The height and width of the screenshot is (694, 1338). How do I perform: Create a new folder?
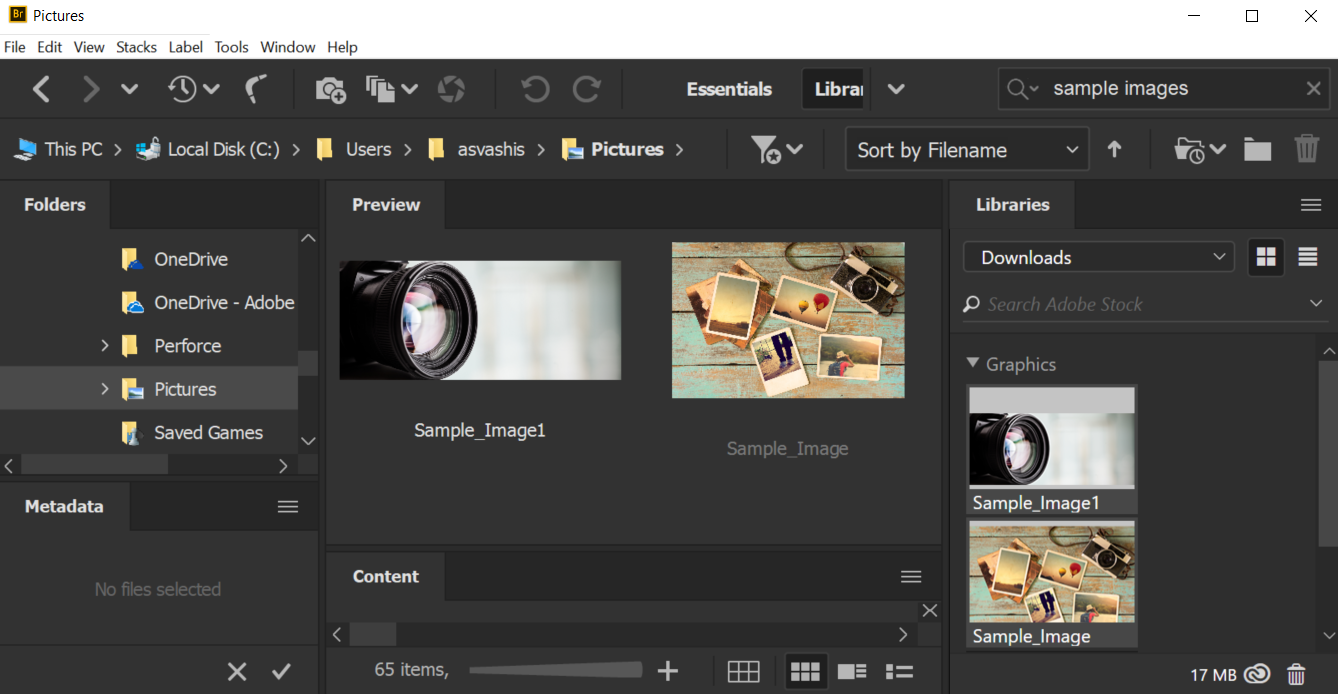pos(1257,150)
